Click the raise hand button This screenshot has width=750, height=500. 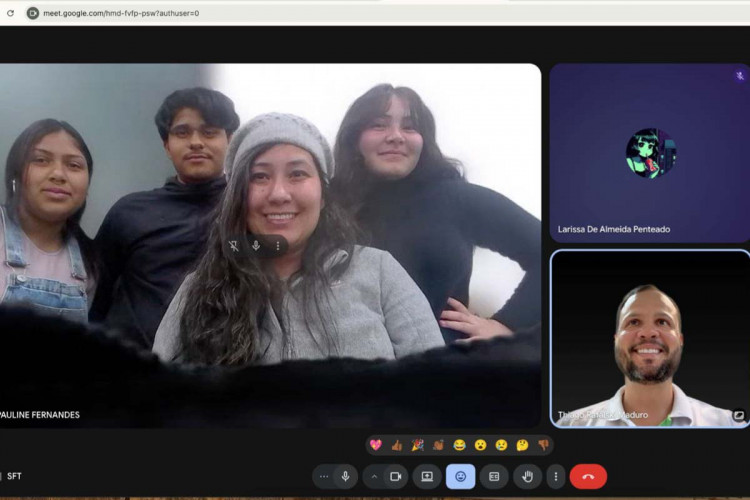527,477
